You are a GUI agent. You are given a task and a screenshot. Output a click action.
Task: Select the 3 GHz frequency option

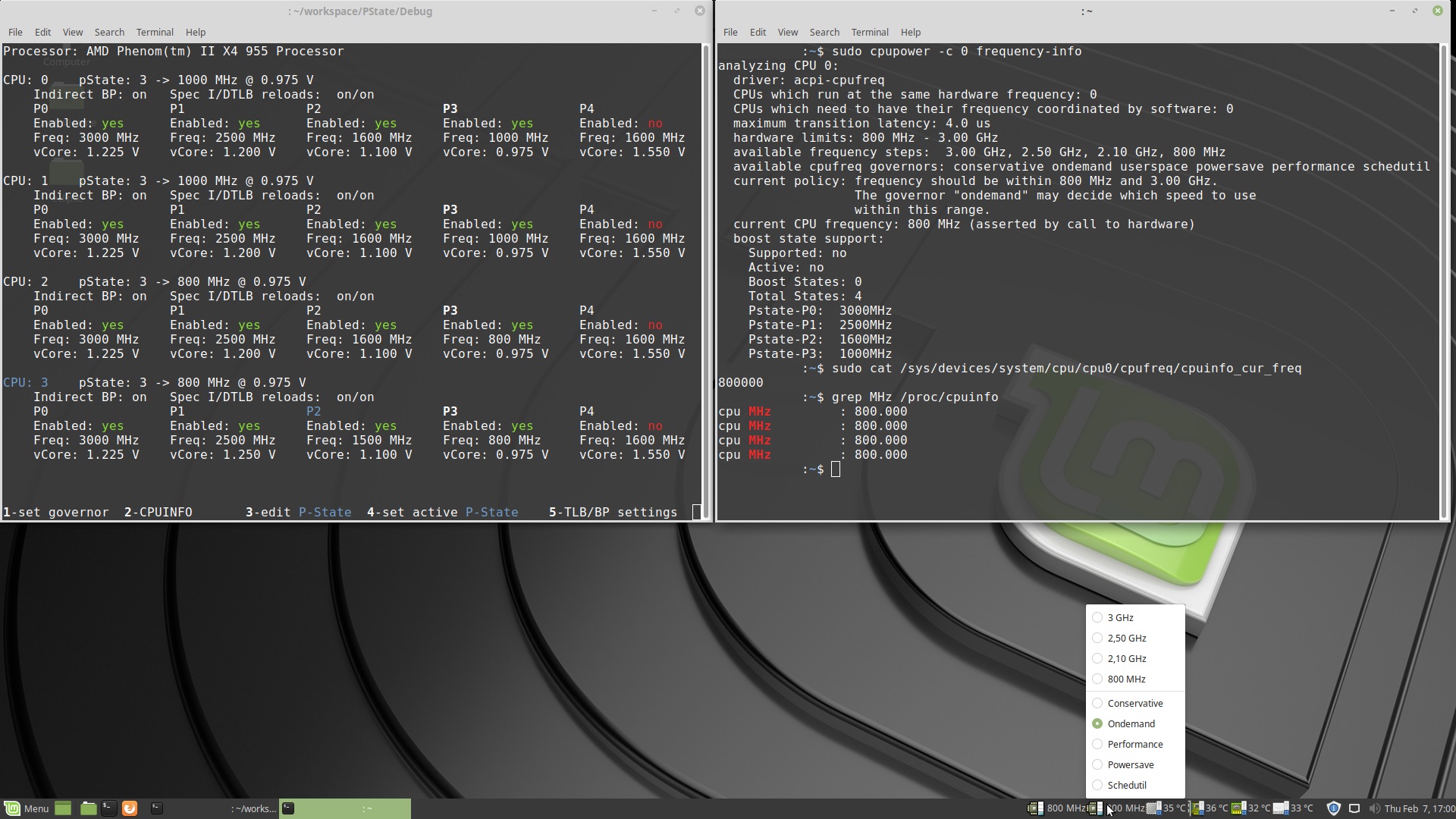click(1120, 618)
